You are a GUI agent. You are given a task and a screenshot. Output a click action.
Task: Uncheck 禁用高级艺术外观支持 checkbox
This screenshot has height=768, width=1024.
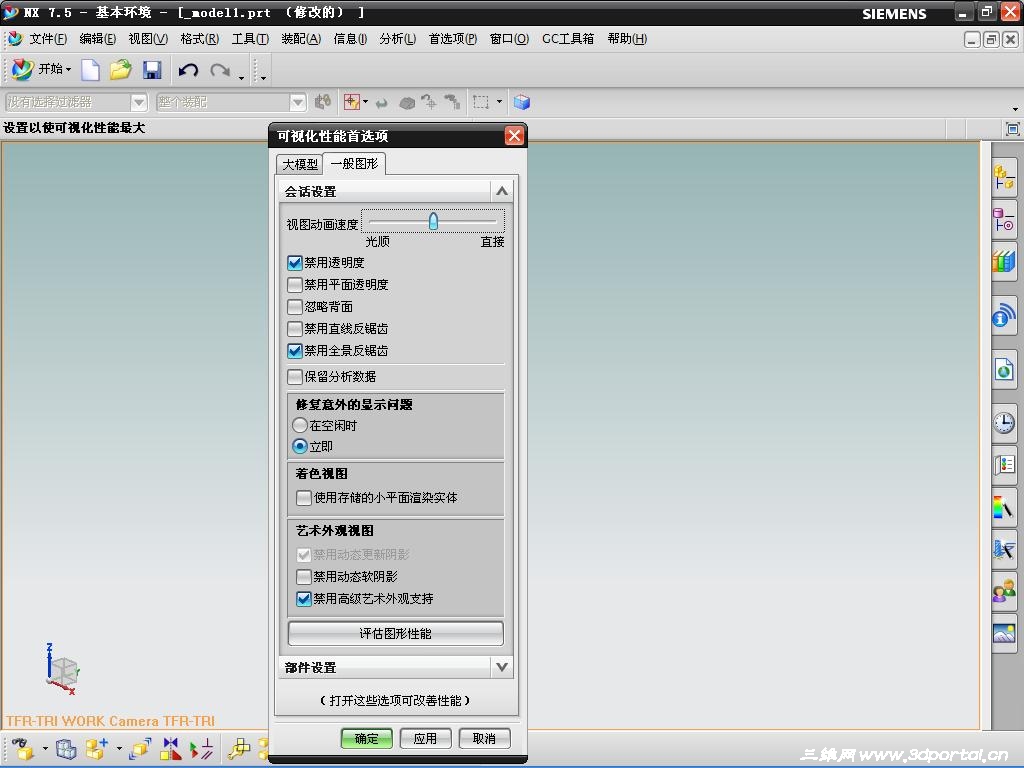pyautogui.click(x=304, y=599)
